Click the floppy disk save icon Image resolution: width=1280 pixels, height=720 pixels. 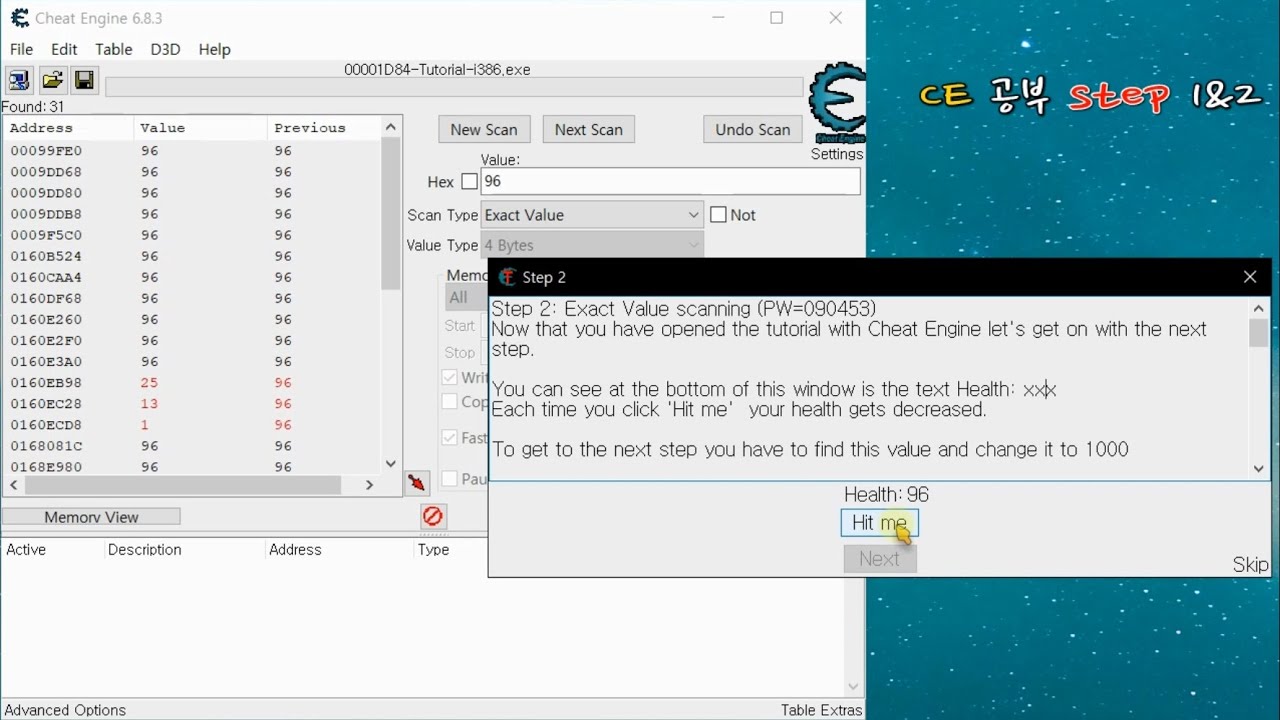(85, 80)
